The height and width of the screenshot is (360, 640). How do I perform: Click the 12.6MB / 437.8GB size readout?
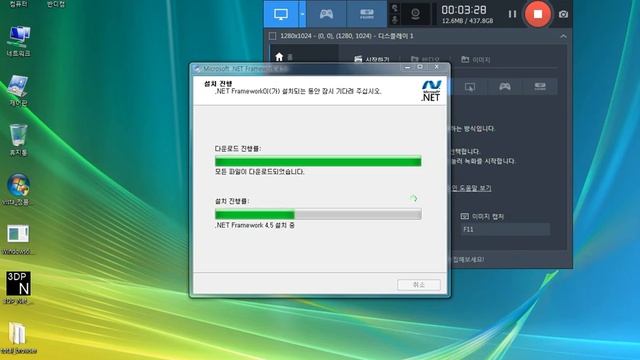(x=467, y=21)
